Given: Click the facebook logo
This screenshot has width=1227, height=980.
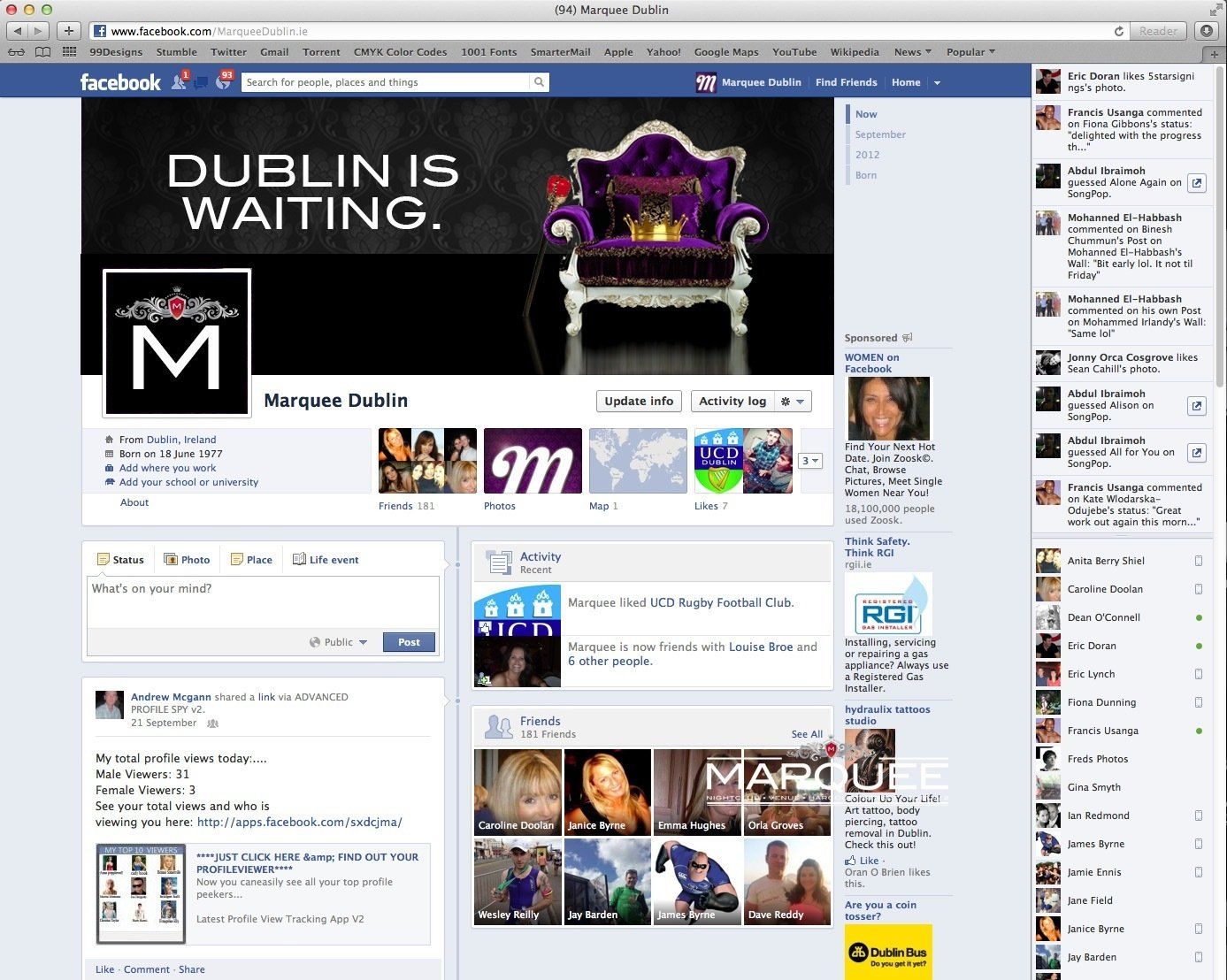Looking at the screenshot, I should [x=120, y=82].
